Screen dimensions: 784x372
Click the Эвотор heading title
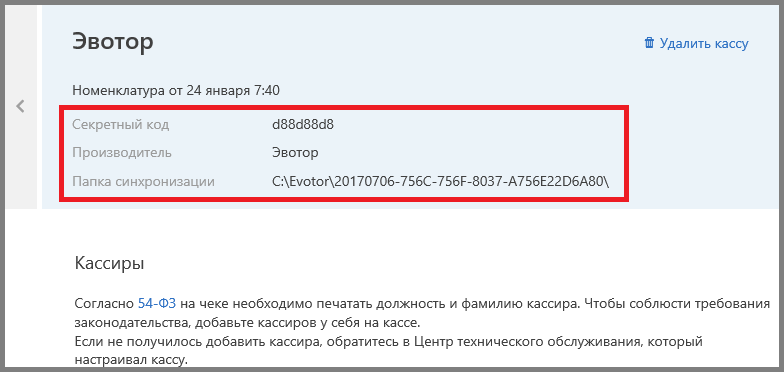click(113, 42)
